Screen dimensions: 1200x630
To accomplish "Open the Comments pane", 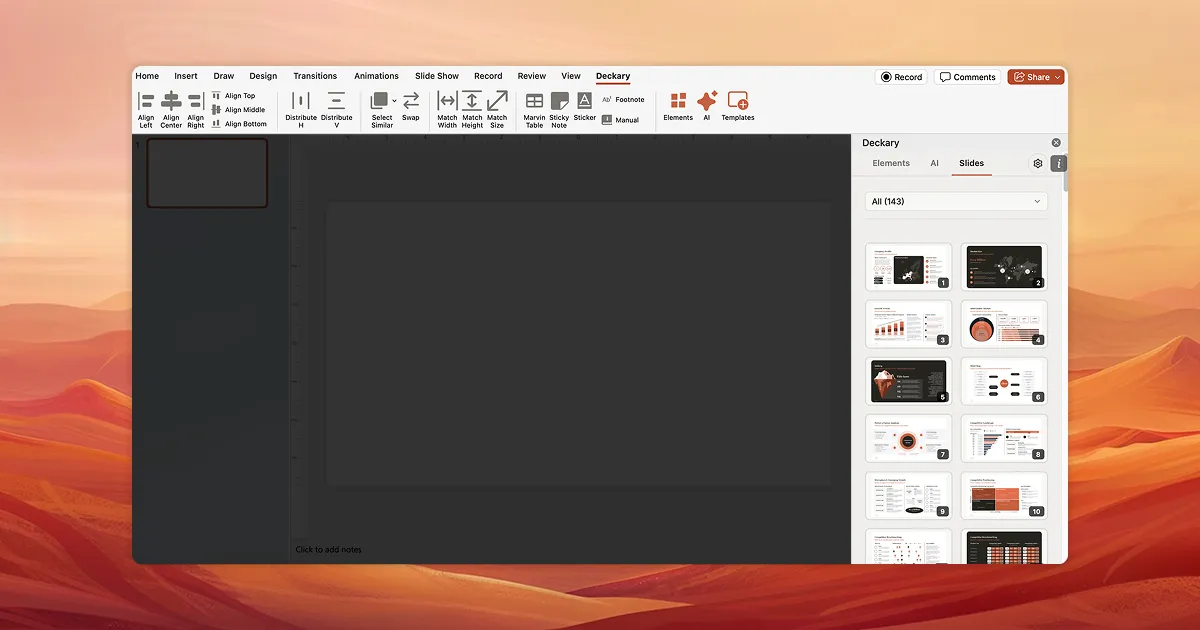I will point(967,77).
